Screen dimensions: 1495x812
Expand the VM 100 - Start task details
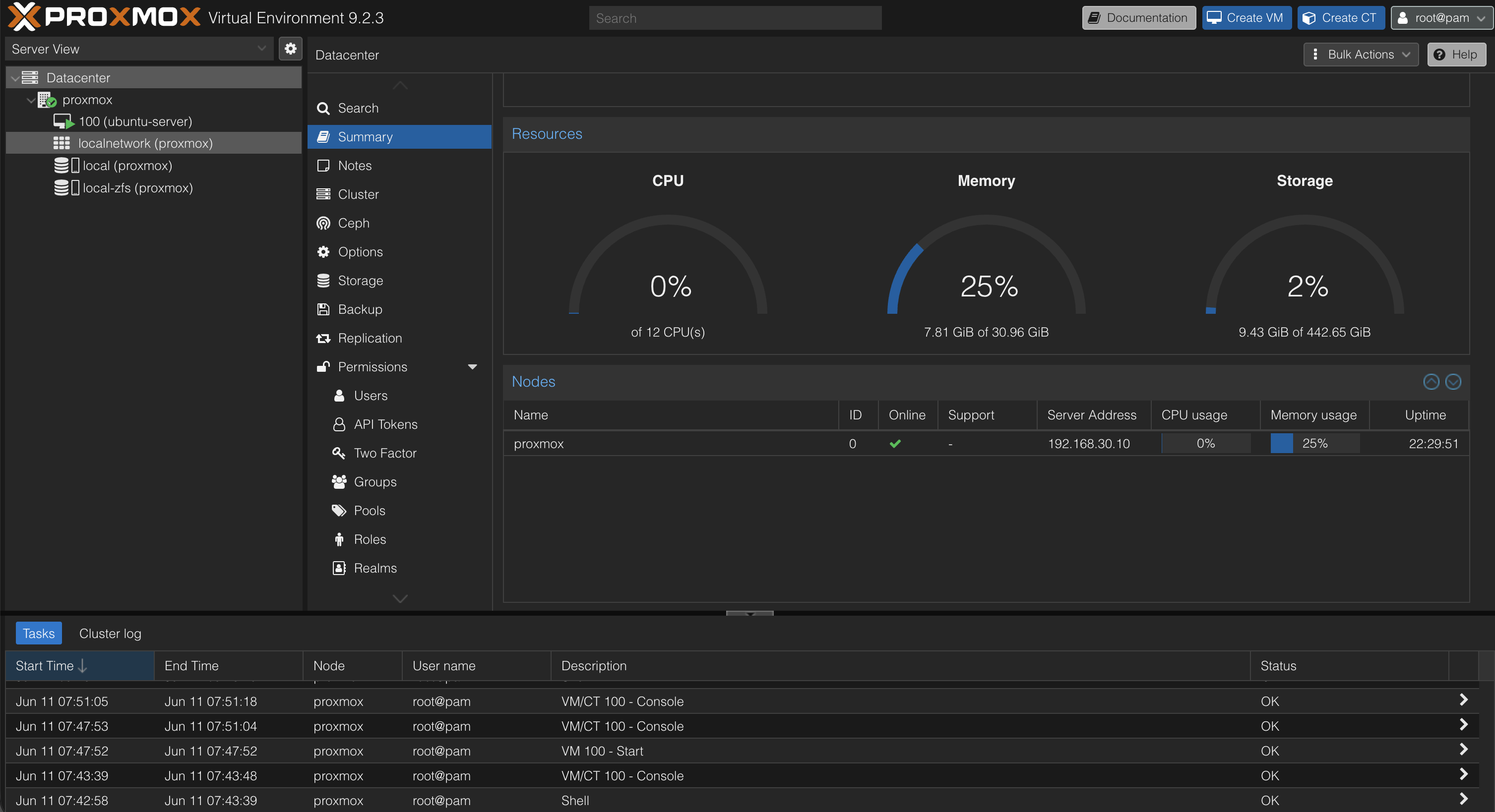[x=1463, y=750]
